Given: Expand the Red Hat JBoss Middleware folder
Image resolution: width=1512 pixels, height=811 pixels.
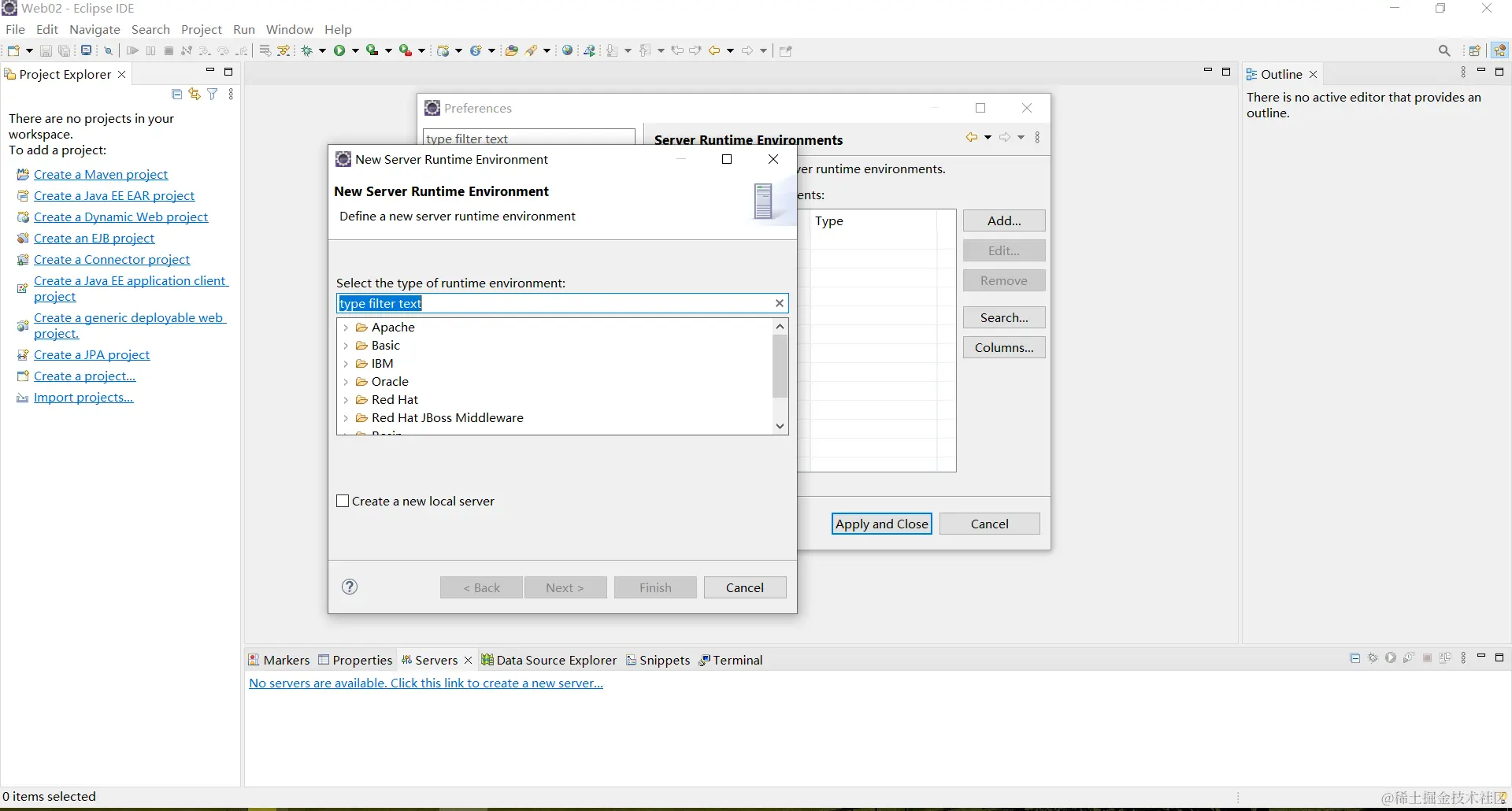Looking at the screenshot, I should [x=346, y=418].
